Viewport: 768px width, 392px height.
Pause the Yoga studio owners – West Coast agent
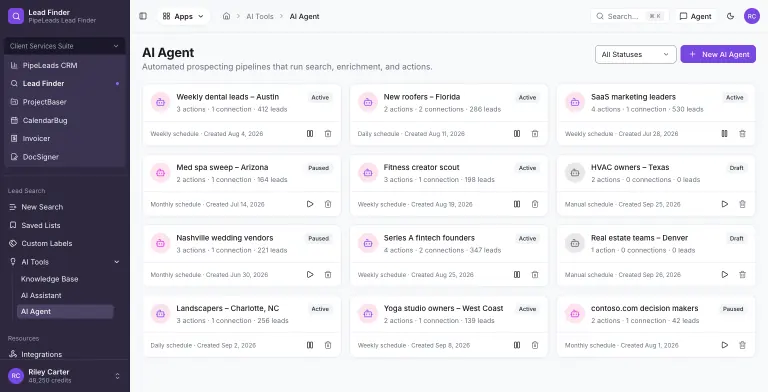(x=517, y=345)
